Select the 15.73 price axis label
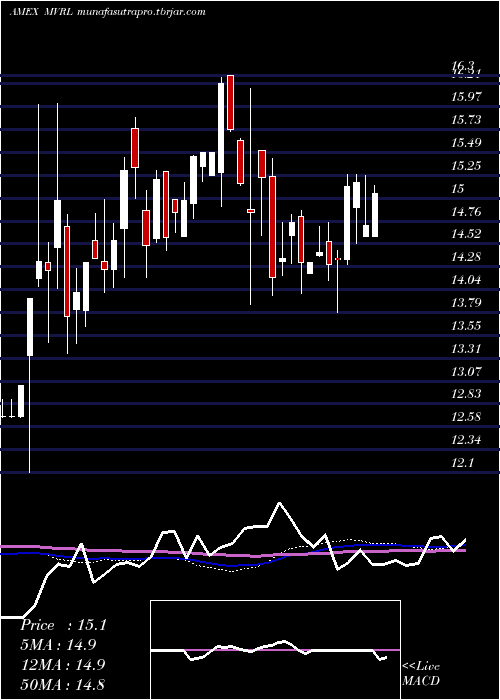This screenshot has height=700, width=500. click(466, 120)
